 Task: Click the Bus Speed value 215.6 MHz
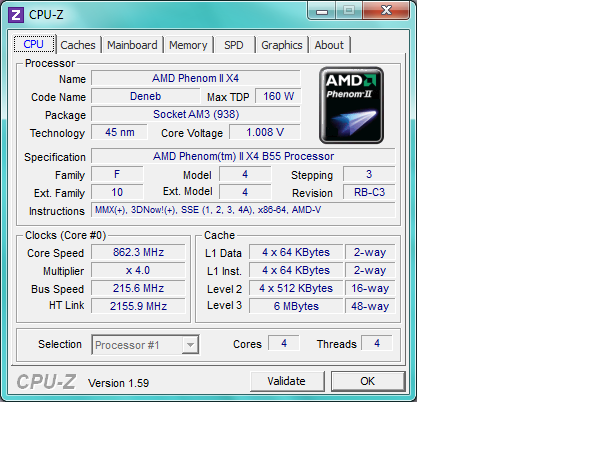tap(138, 288)
